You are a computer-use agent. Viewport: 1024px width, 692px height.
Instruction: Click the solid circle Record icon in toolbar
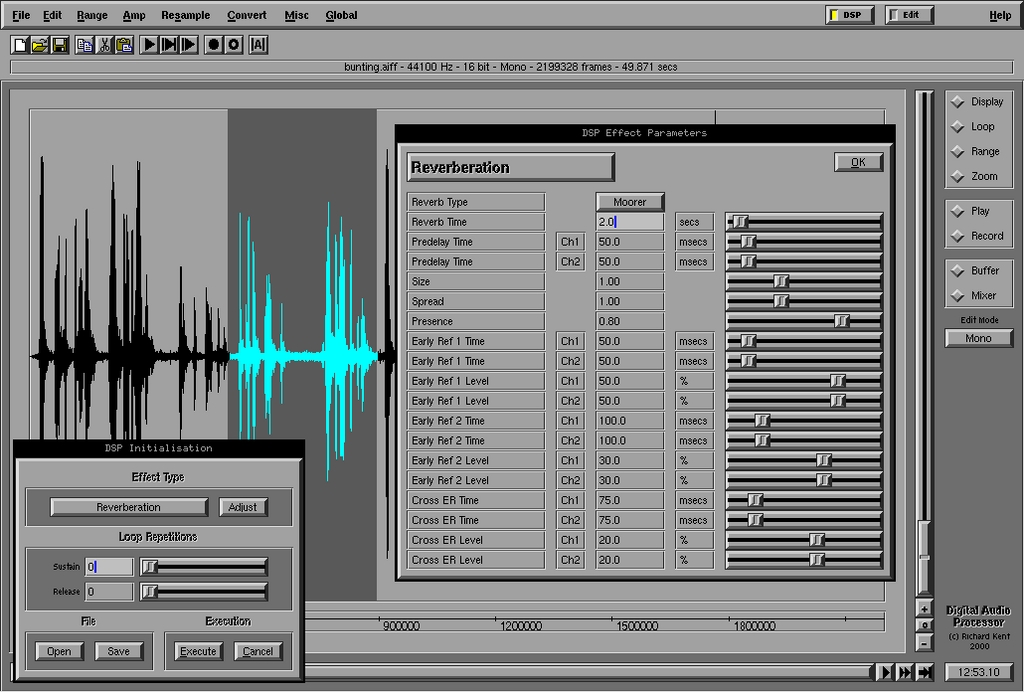[213, 45]
